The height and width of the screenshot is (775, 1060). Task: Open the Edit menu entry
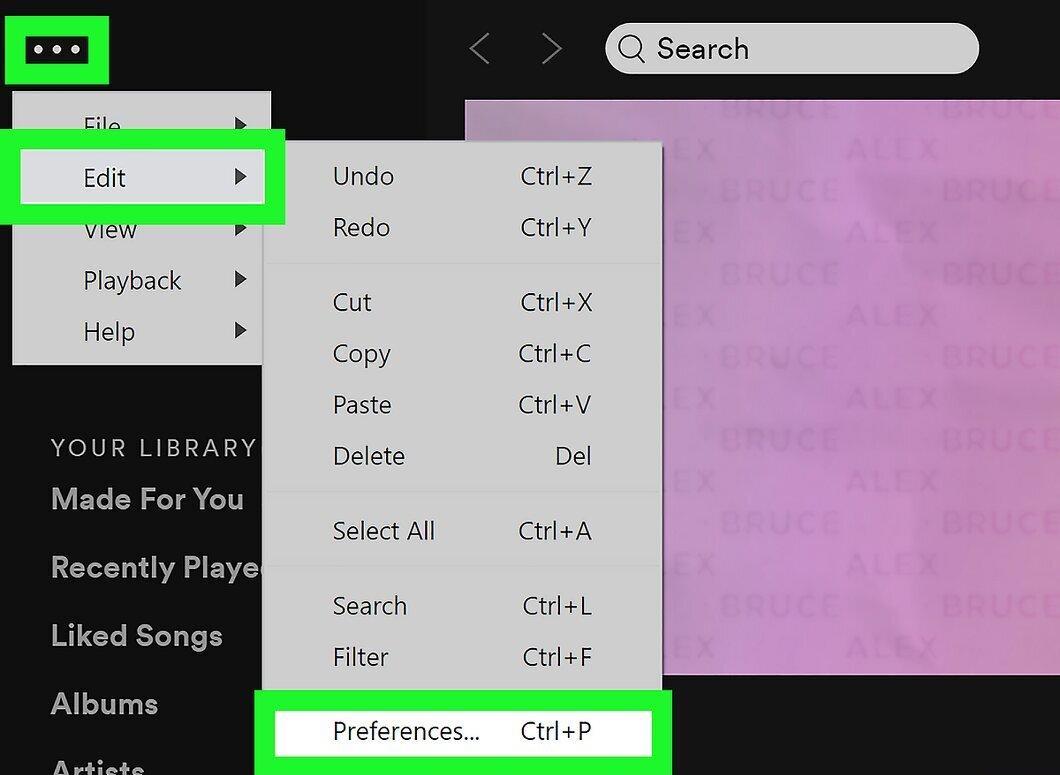pyautogui.click(x=143, y=177)
